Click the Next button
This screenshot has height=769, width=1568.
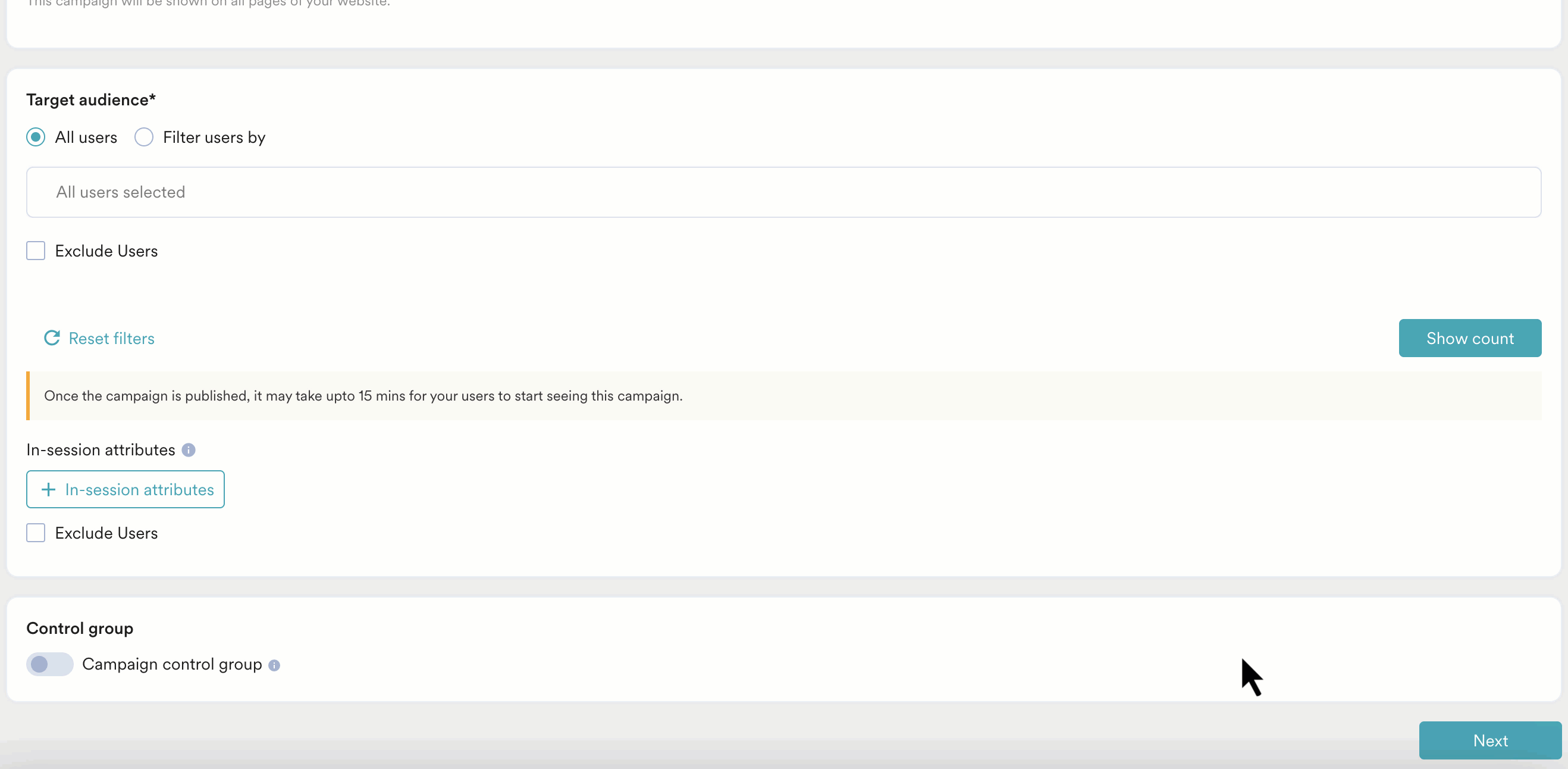(x=1489, y=740)
